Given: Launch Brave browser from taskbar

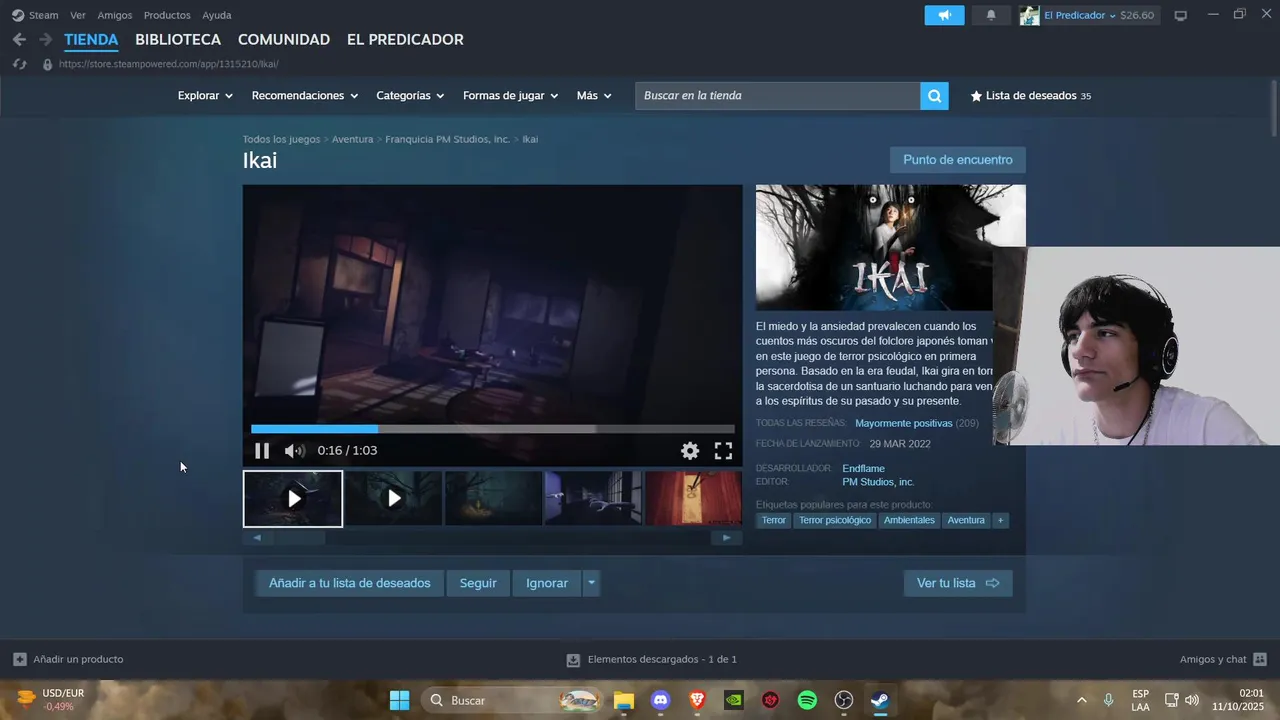Looking at the screenshot, I should point(697,700).
